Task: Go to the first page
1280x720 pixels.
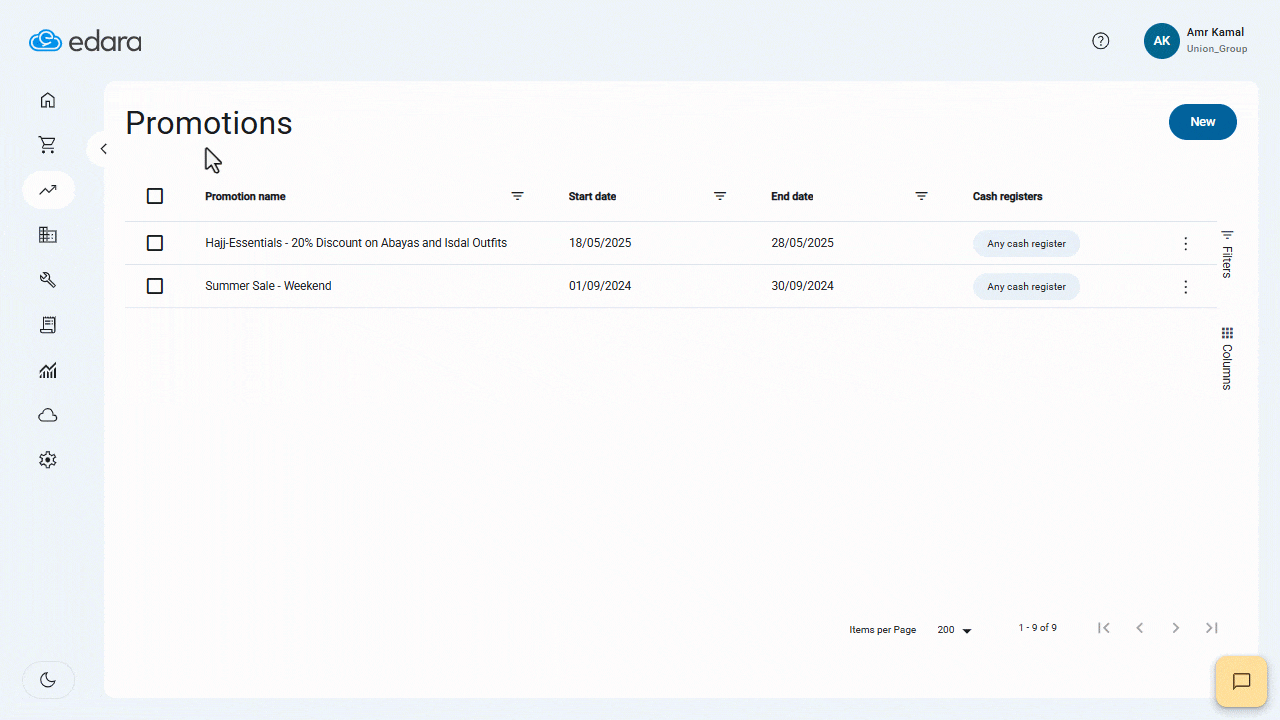Action: point(1104,628)
